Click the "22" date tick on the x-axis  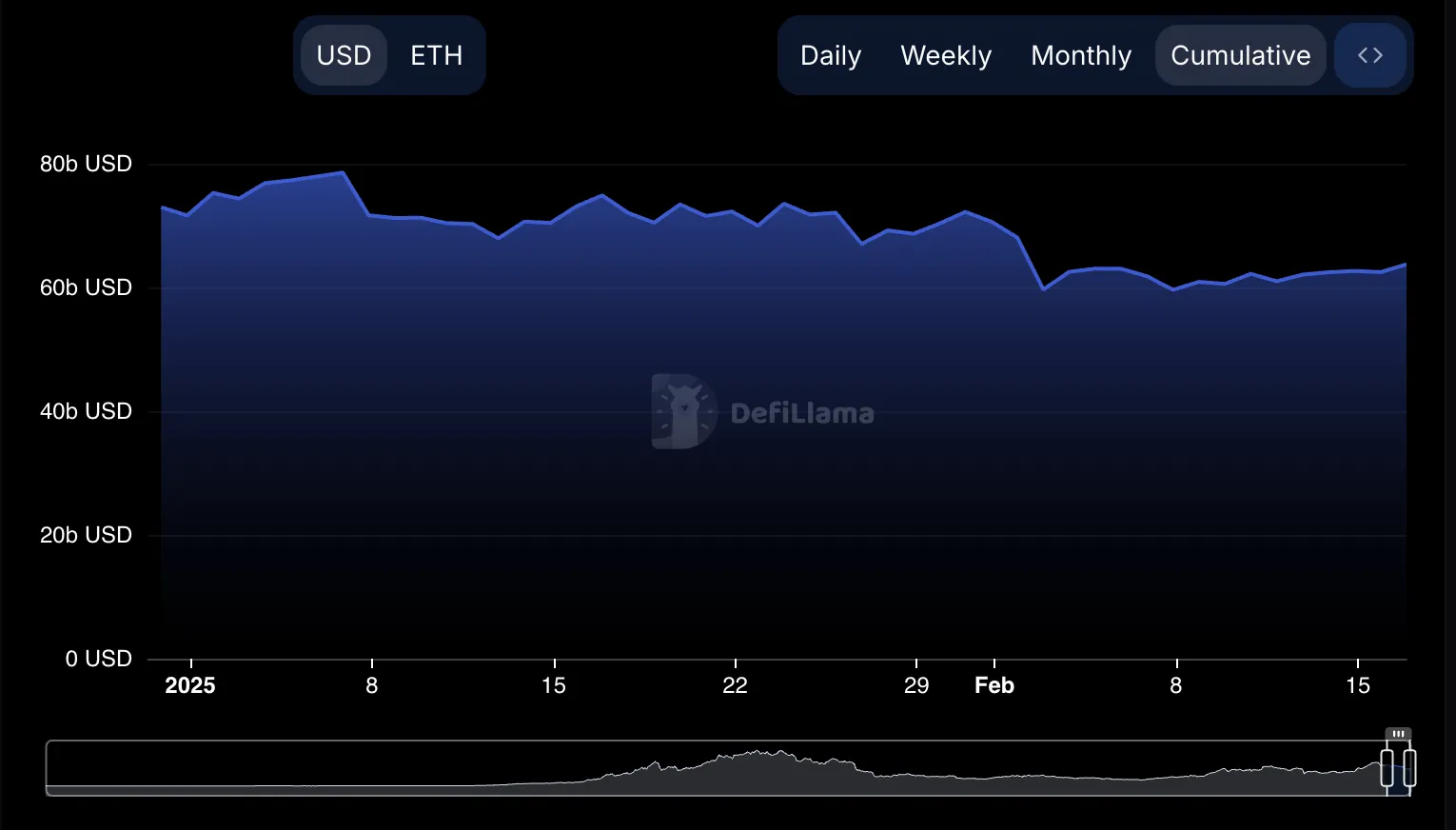(735, 685)
